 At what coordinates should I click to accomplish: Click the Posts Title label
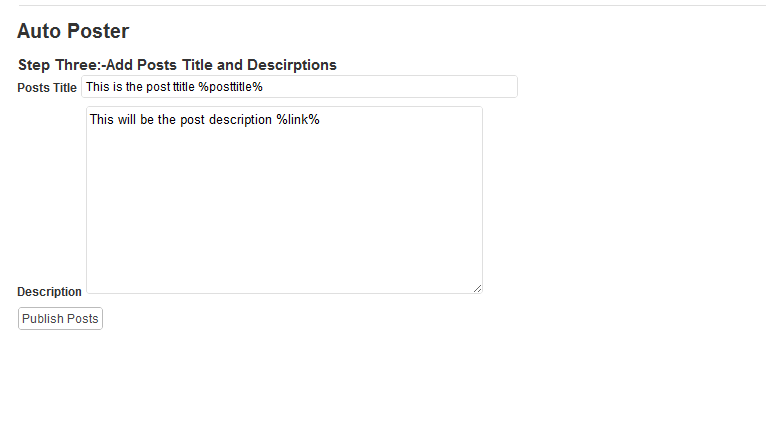point(47,88)
